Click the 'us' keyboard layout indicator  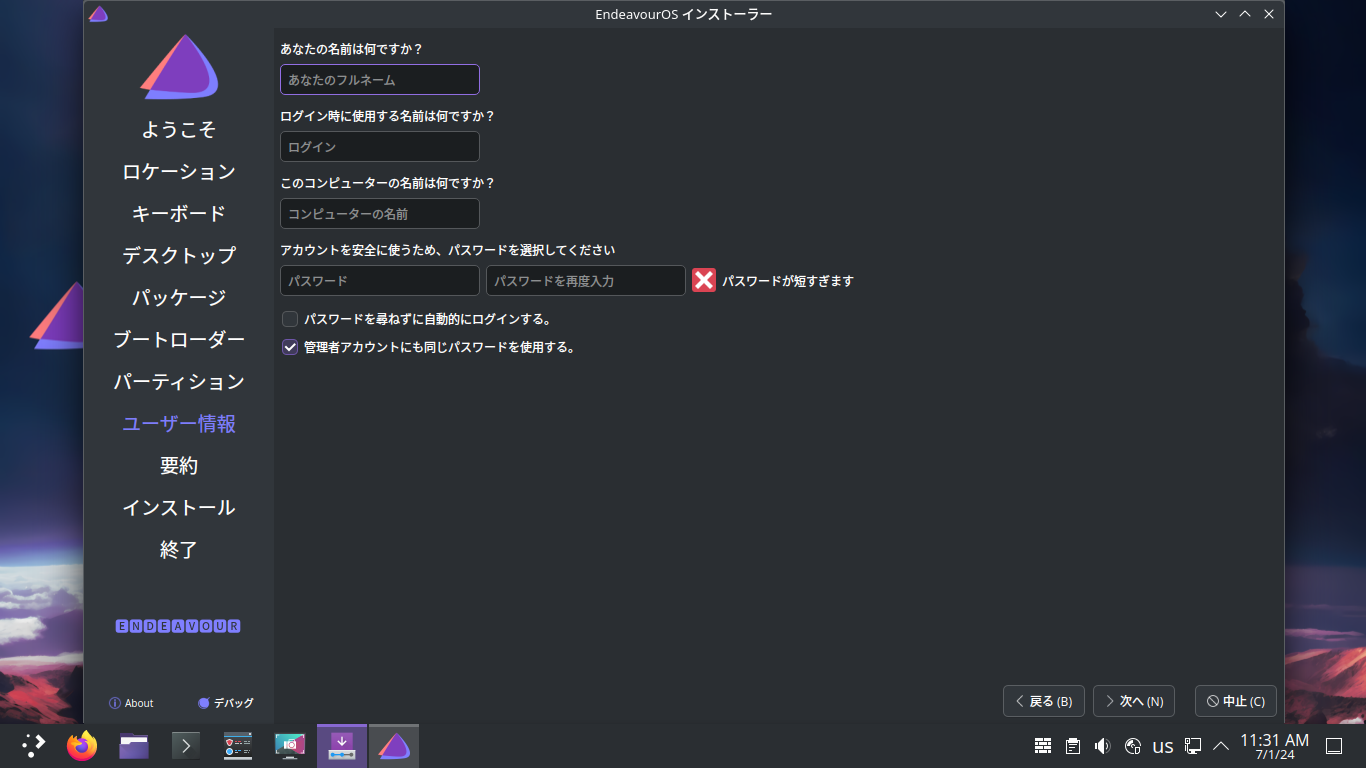[x=1163, y=746]
